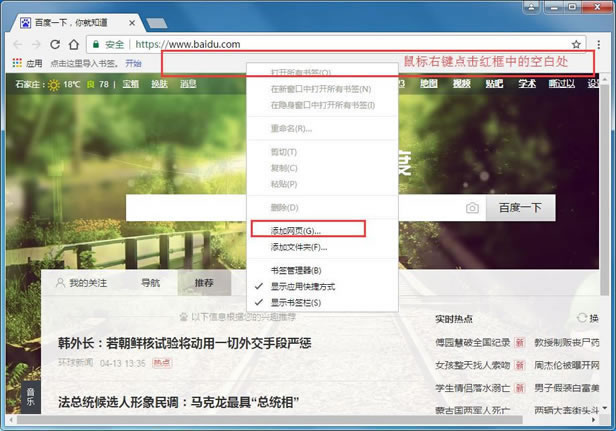
Task: Toggle 显示书签栏(S) checked menu item
Action: (x=322, y=303)
